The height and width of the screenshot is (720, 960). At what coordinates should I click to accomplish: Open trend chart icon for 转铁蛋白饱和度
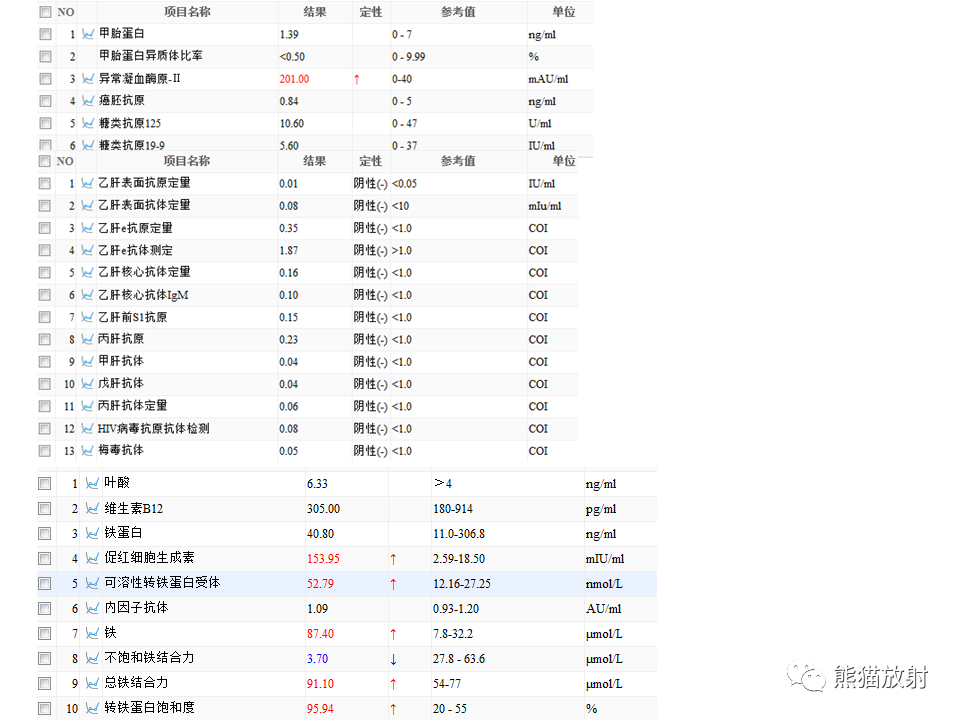point(92,708)
